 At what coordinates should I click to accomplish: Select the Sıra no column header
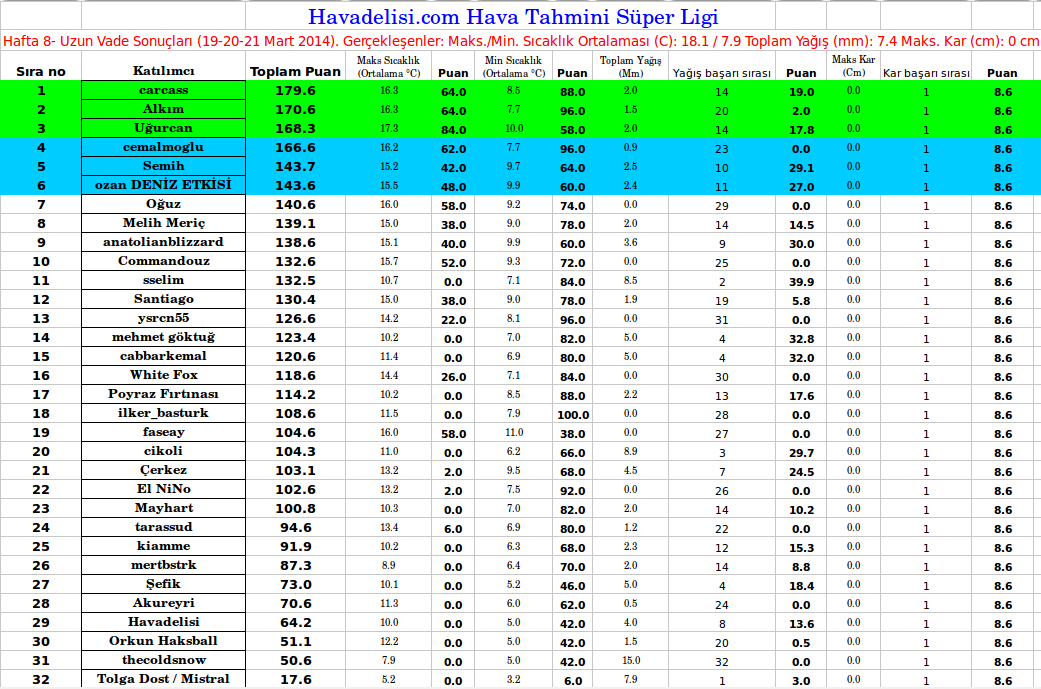[x=41, y=72]
